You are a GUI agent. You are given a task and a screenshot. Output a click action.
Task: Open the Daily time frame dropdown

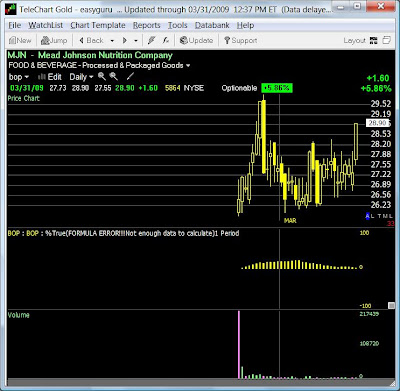pyautogui.click(x=81, y=77)
